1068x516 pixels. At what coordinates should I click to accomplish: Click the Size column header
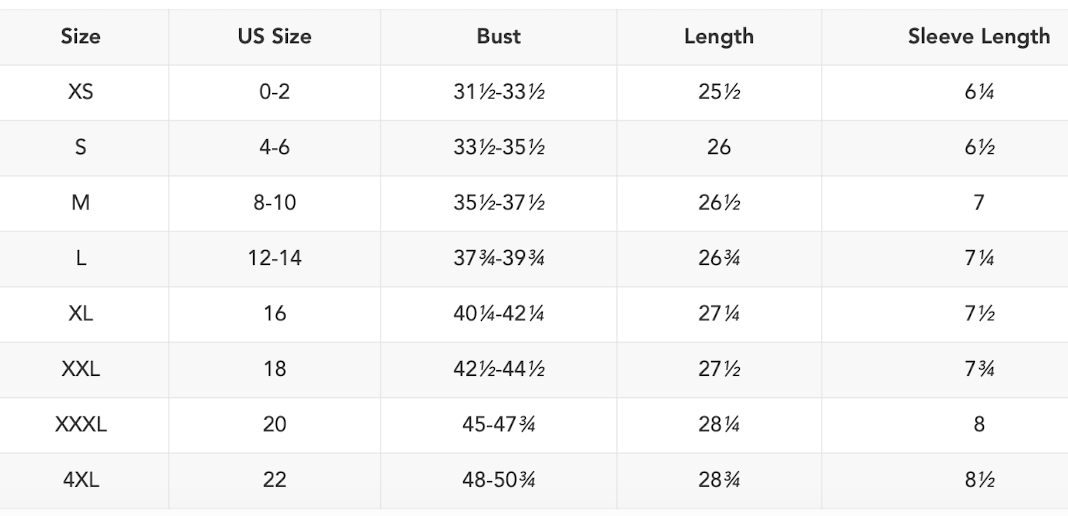[80, 37]
